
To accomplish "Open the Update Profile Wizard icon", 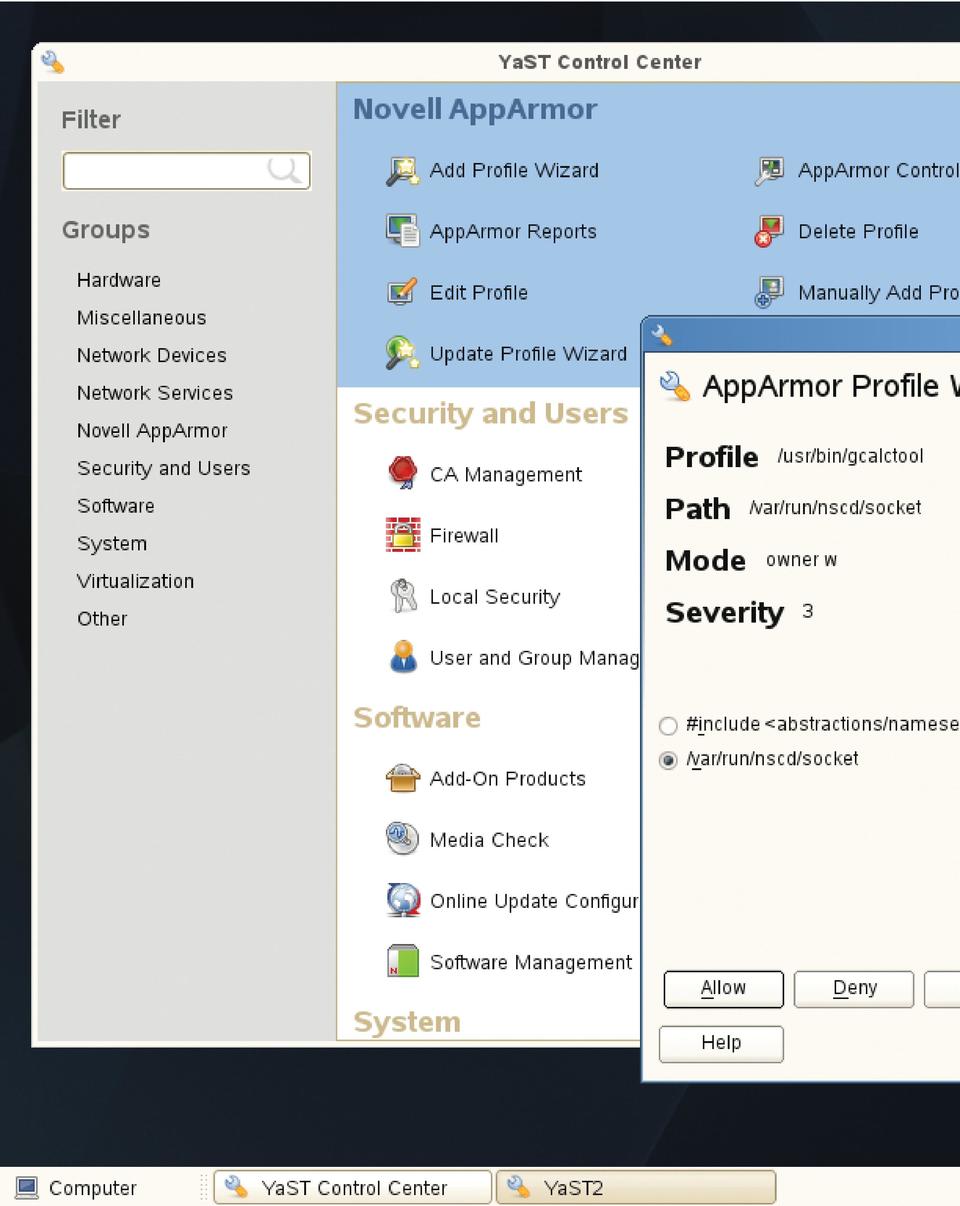I will pos(403,354).
